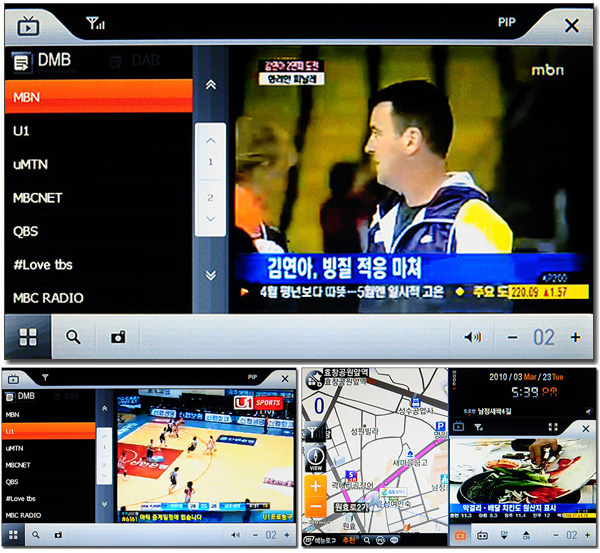Image resolution: width=600 pixels, height=553 pixels.
Task: Capture screenshot with camera icon, large screen
Action: (118, 337)
